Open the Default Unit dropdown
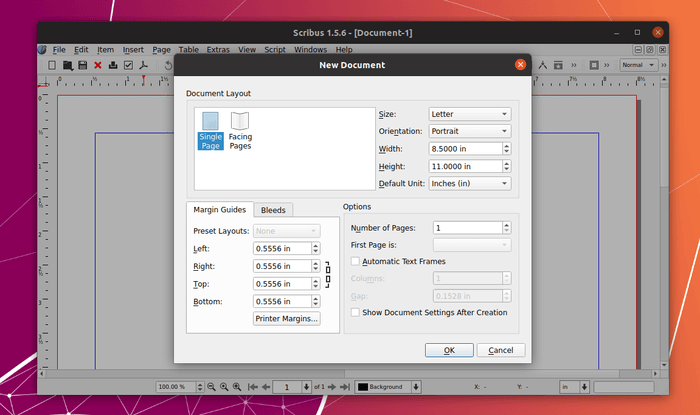Screen dimensions: 700x415 point(470,183)
